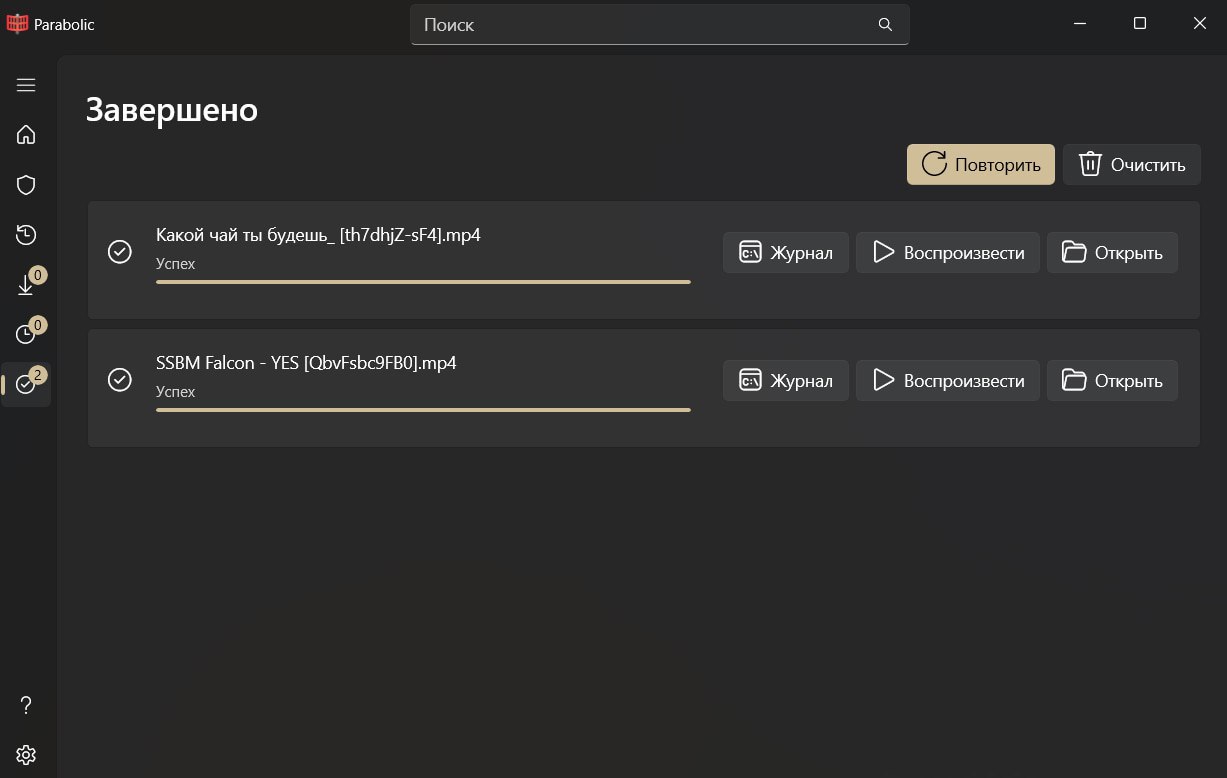Screen dimensions: 1227x778
Task: Show the Queued downloads clock icon
Action: coord(26,335)
